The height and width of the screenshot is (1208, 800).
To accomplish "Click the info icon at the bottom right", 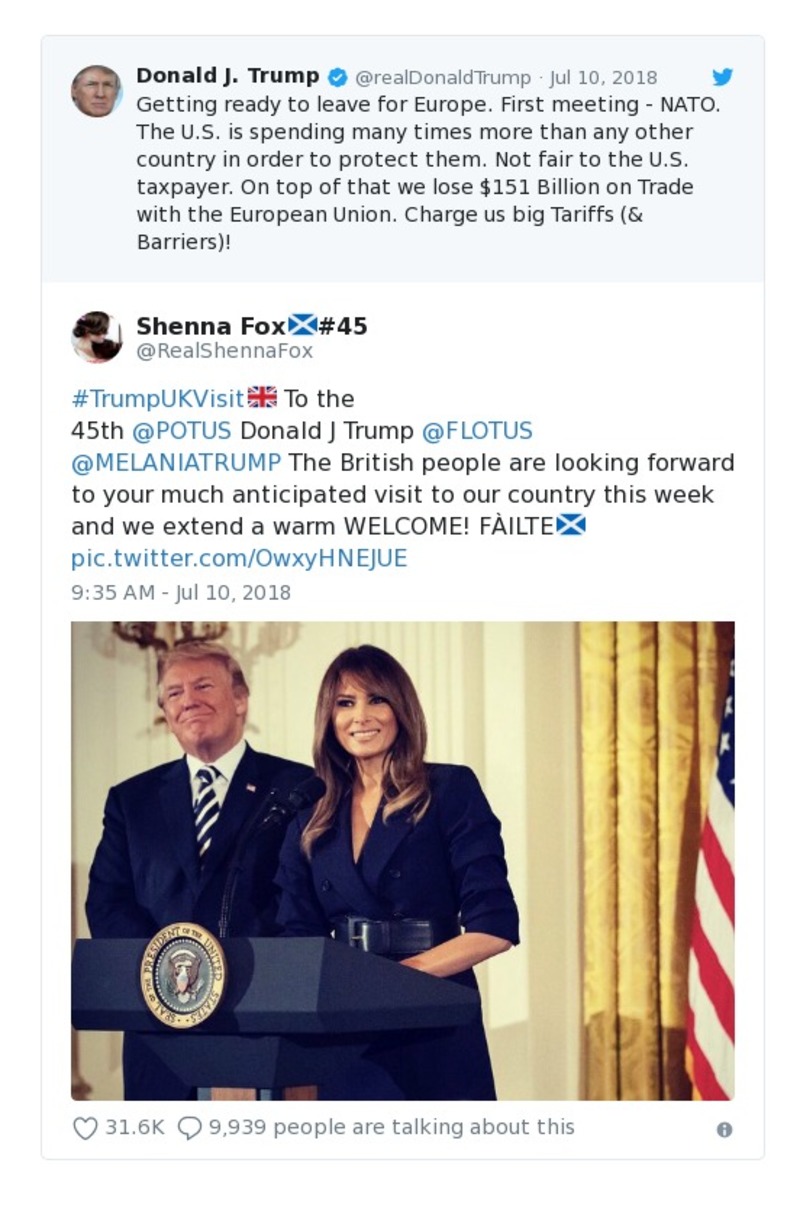I will point(723,1128).
